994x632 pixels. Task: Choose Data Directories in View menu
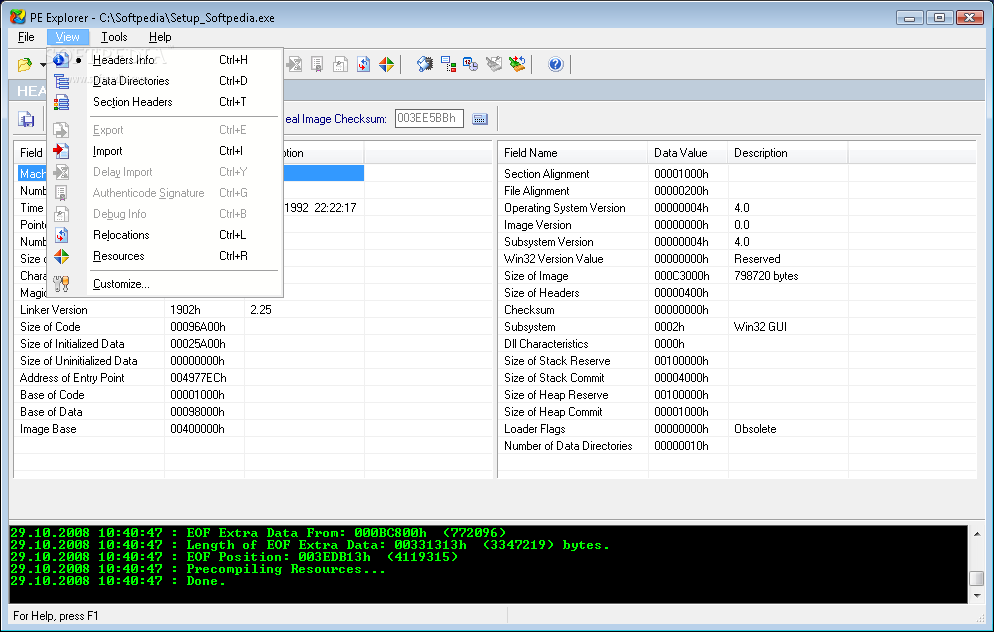[x=165, y=81]
